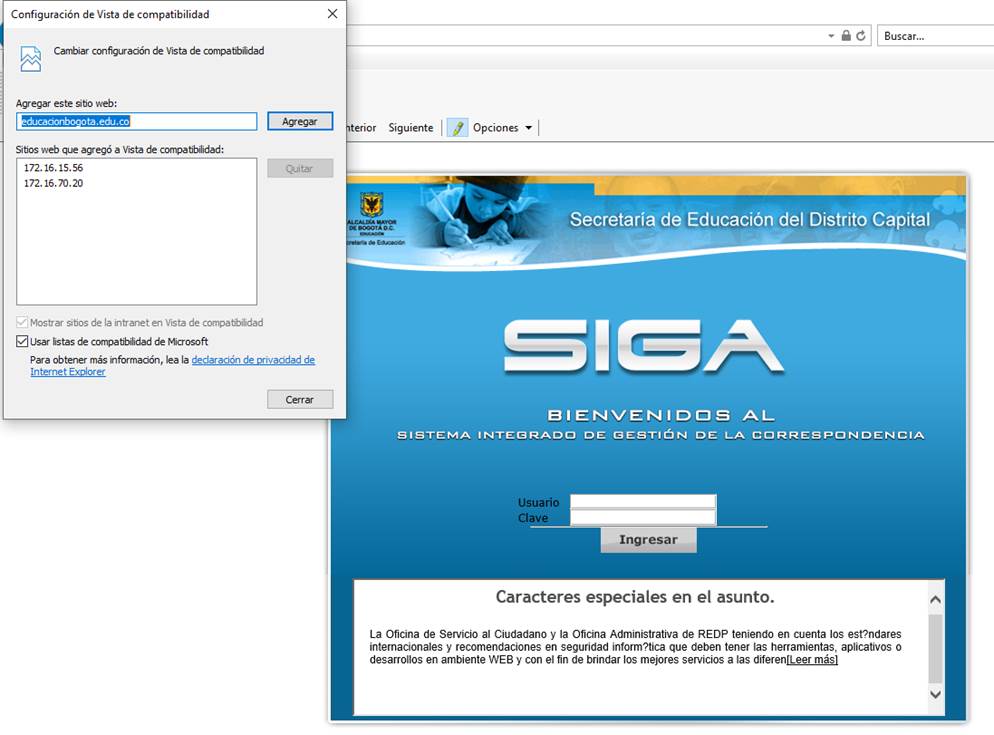Click the compatibility view page icon
This screenshot has width=994, height=735.
click(x=30, y=59)
